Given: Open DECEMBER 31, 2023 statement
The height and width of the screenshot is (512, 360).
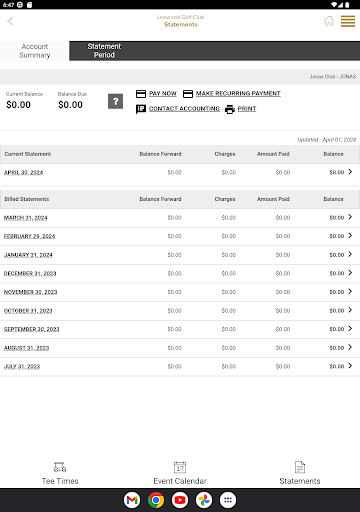Looking at the screenshot, I should (x=30, y=274).
